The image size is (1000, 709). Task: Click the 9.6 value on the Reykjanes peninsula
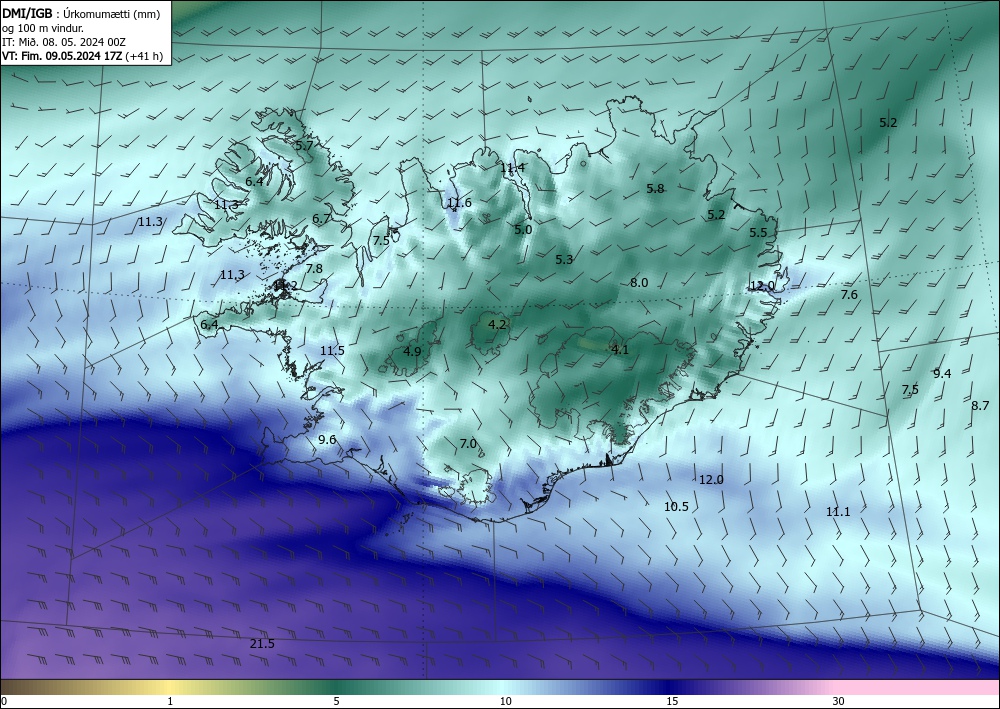pyautogui.click(x=327, y=439)
